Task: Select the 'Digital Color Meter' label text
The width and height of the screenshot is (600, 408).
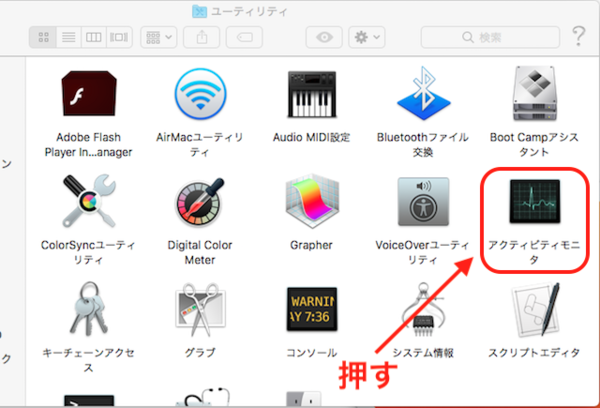Action: pos(200,252)
